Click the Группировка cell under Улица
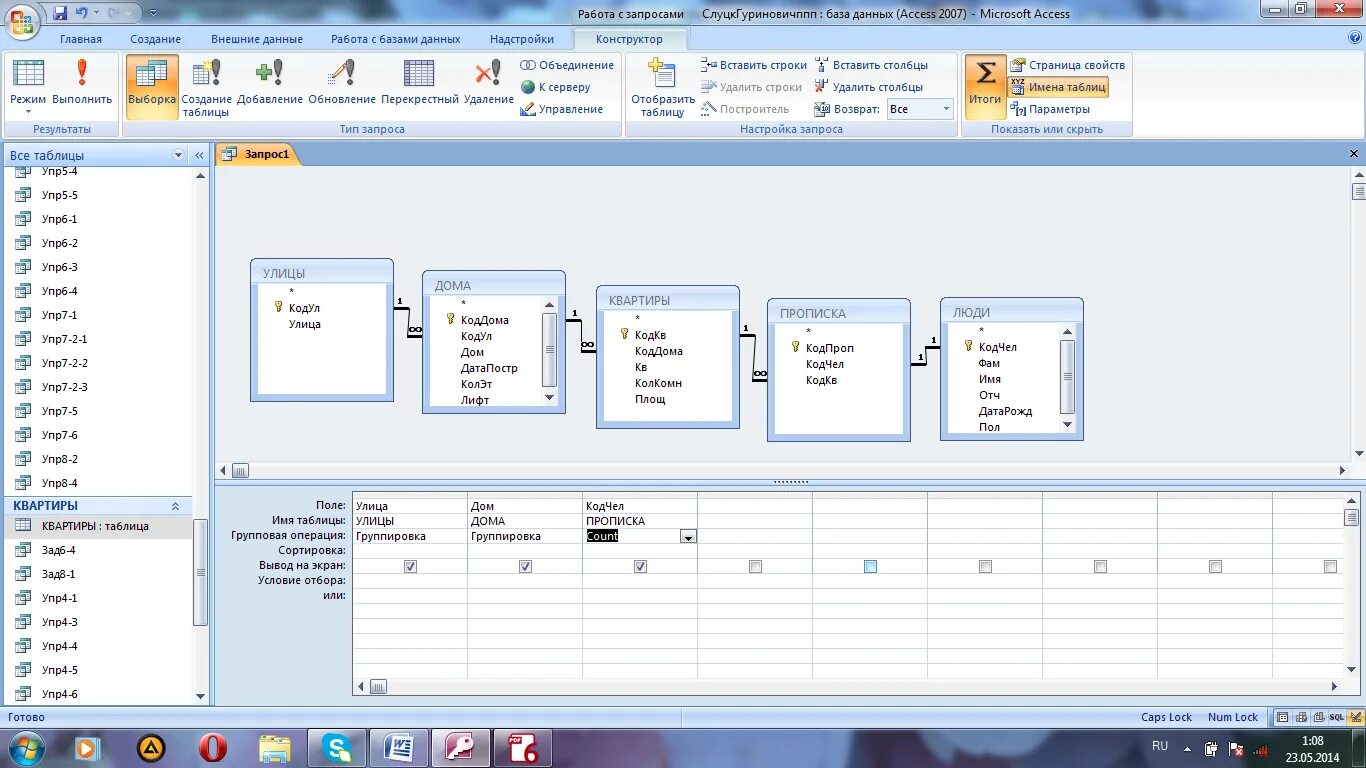1366x768 pixels. 410,536
